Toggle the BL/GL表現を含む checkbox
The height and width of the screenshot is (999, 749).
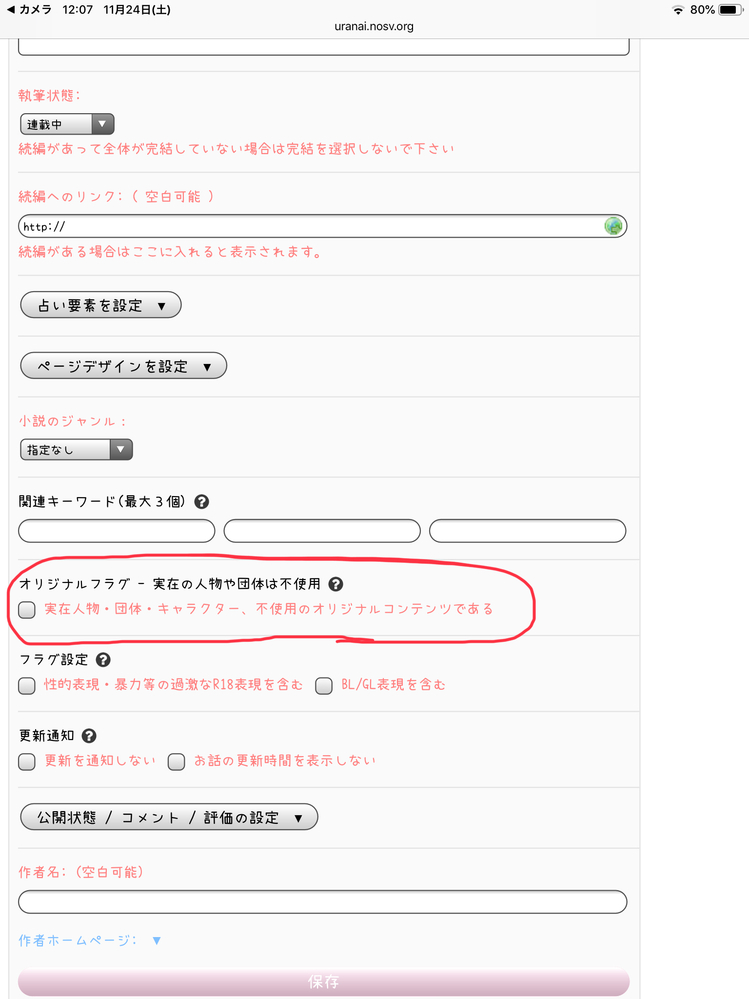324,685
